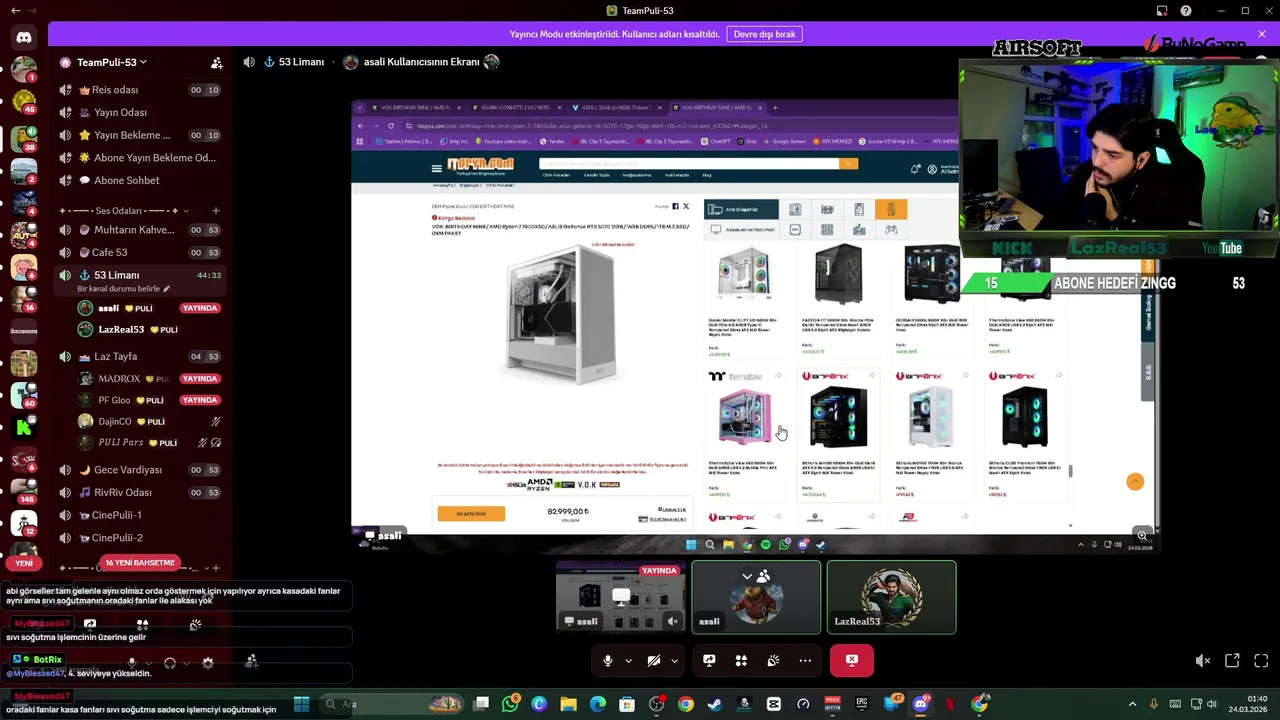This screenshot has width=1280, height=720.
Task: Toggle user panel headphones deafen icon
Action: point(170,662)
